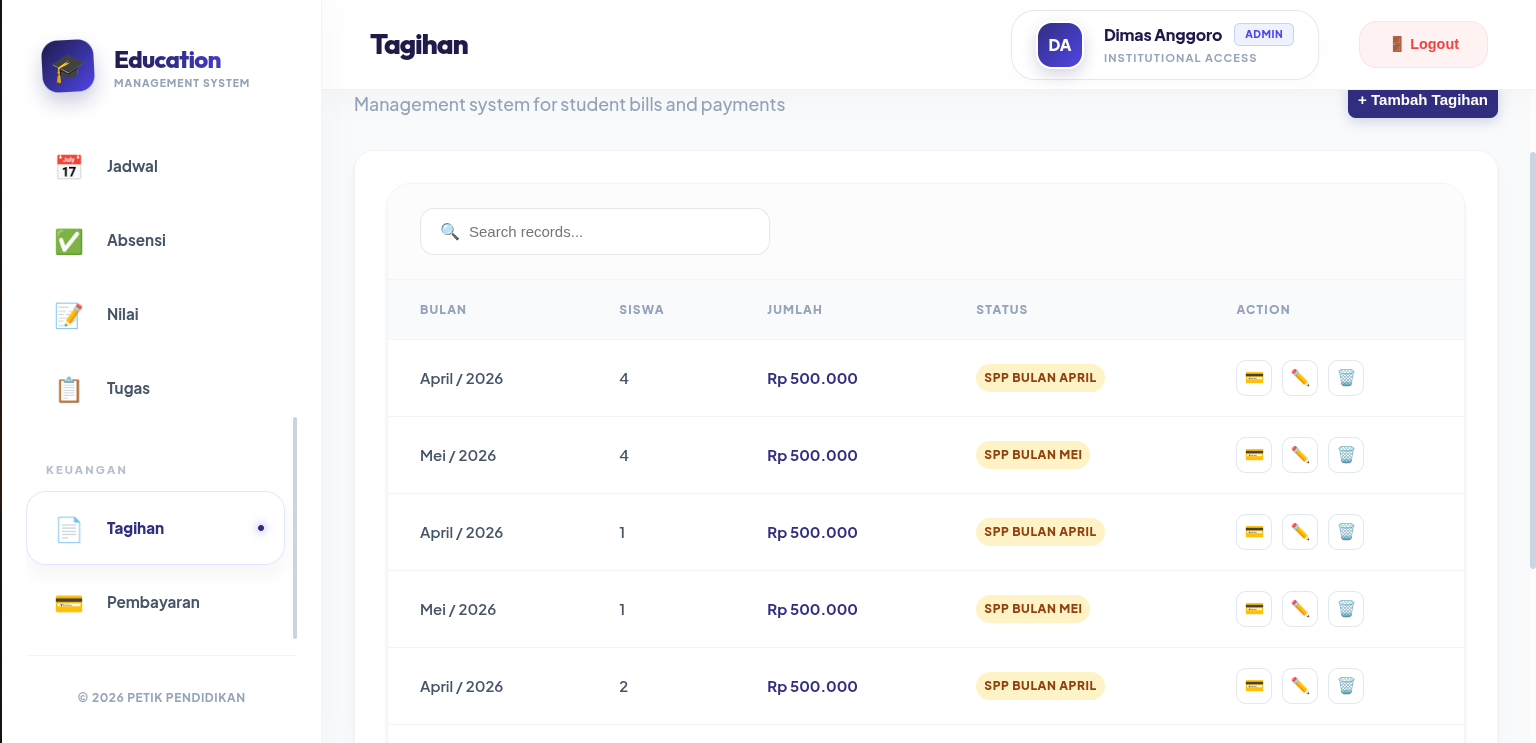Image resolution: width=1536 pixels, height=743 pixels.
Task: Edit the April / 2026 bill for siswa 2
Action: tap(1300, 686)
